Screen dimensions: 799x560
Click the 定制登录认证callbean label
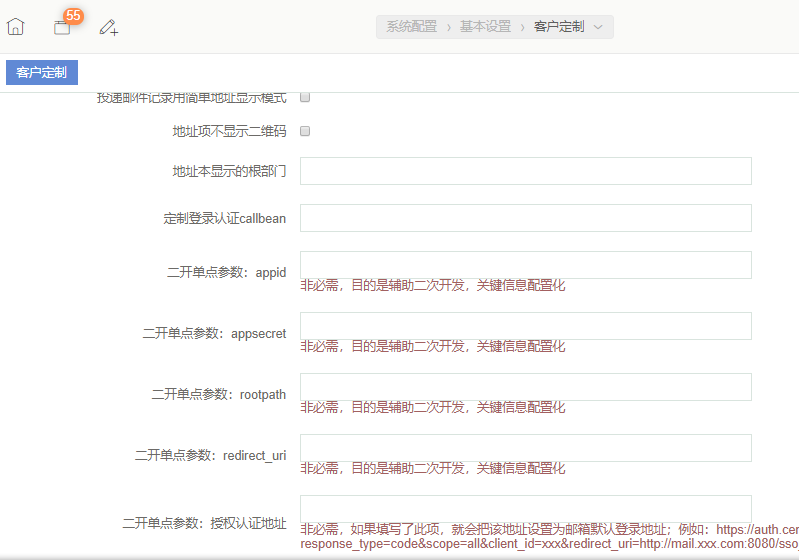(224, 218)
